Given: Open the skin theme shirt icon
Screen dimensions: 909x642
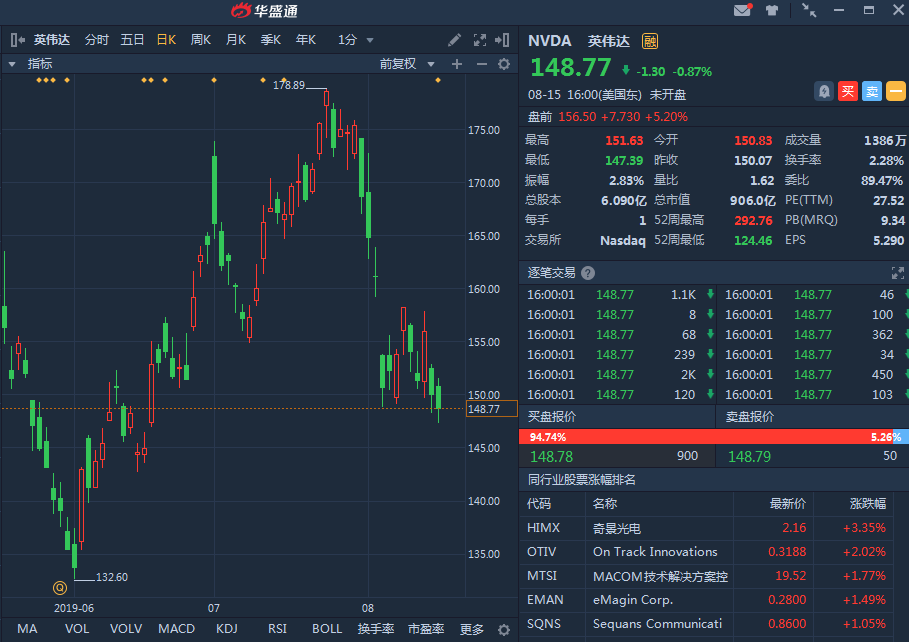Looking at the screenshot, I should 772,10.
